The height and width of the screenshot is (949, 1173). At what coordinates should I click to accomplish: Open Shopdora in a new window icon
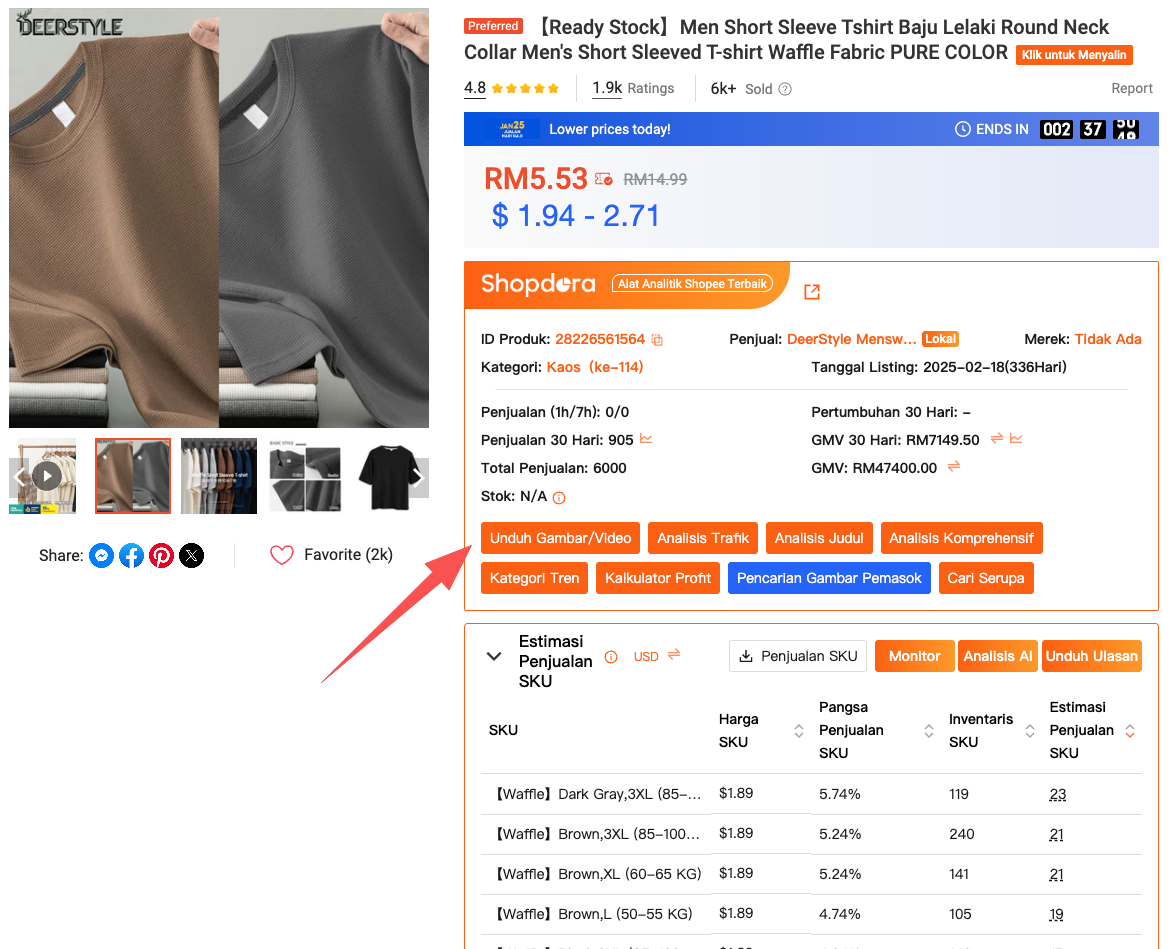[x=812, y=291]
